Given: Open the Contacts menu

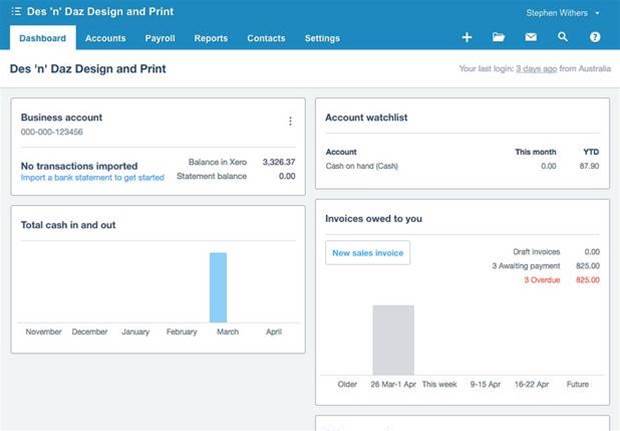Looking at the screenshot, I should [266, 38].
